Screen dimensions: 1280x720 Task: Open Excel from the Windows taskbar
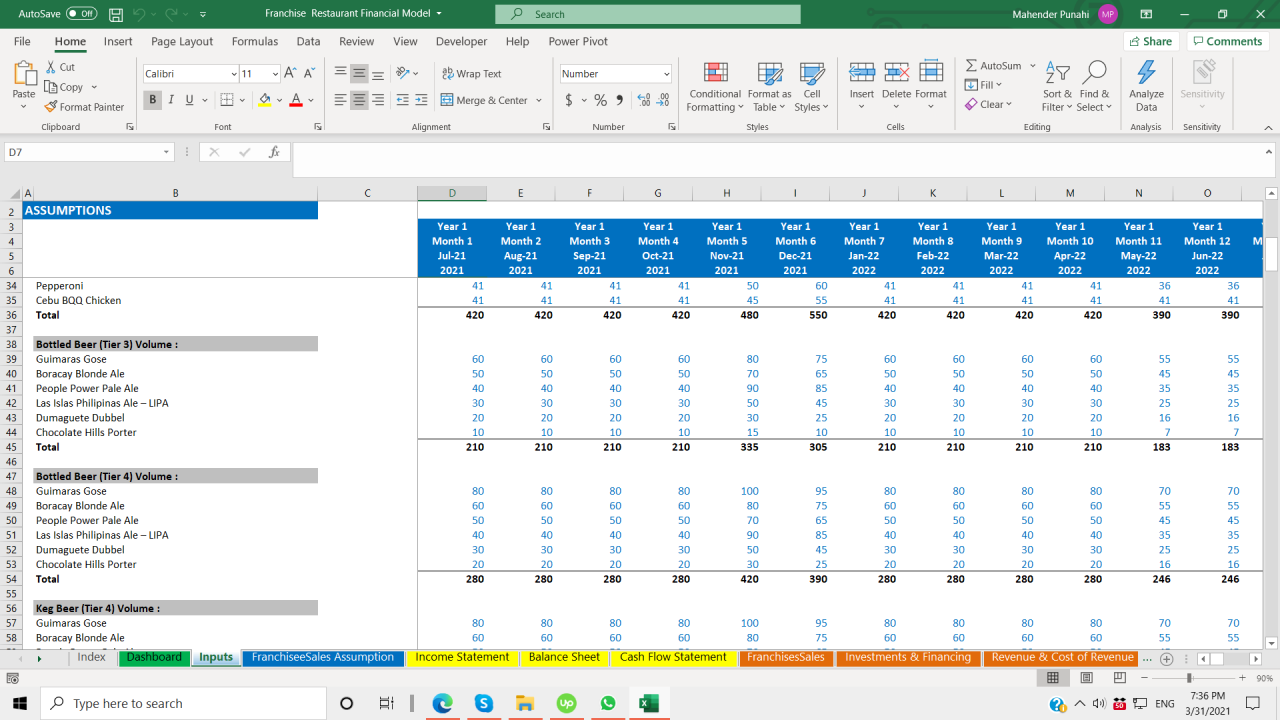coord(649,704)
